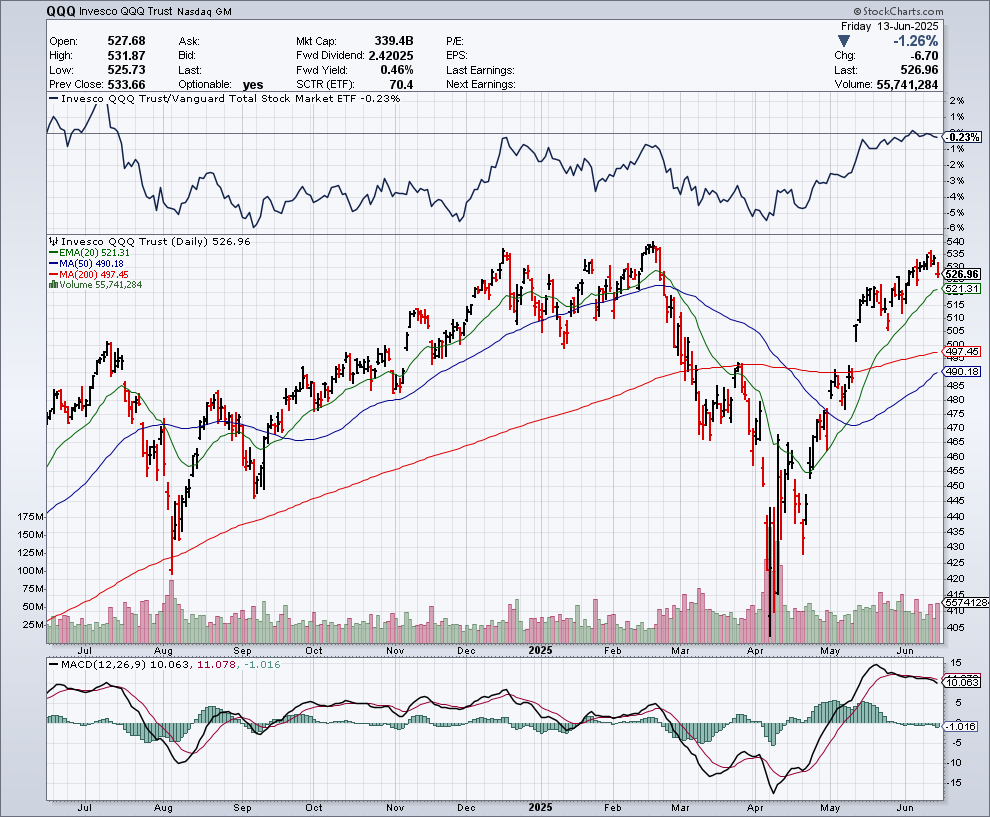This screenshot has width=990, height=817.
Task: Click the MACD signal value 11.078
Action: click(x=216, y=665)
